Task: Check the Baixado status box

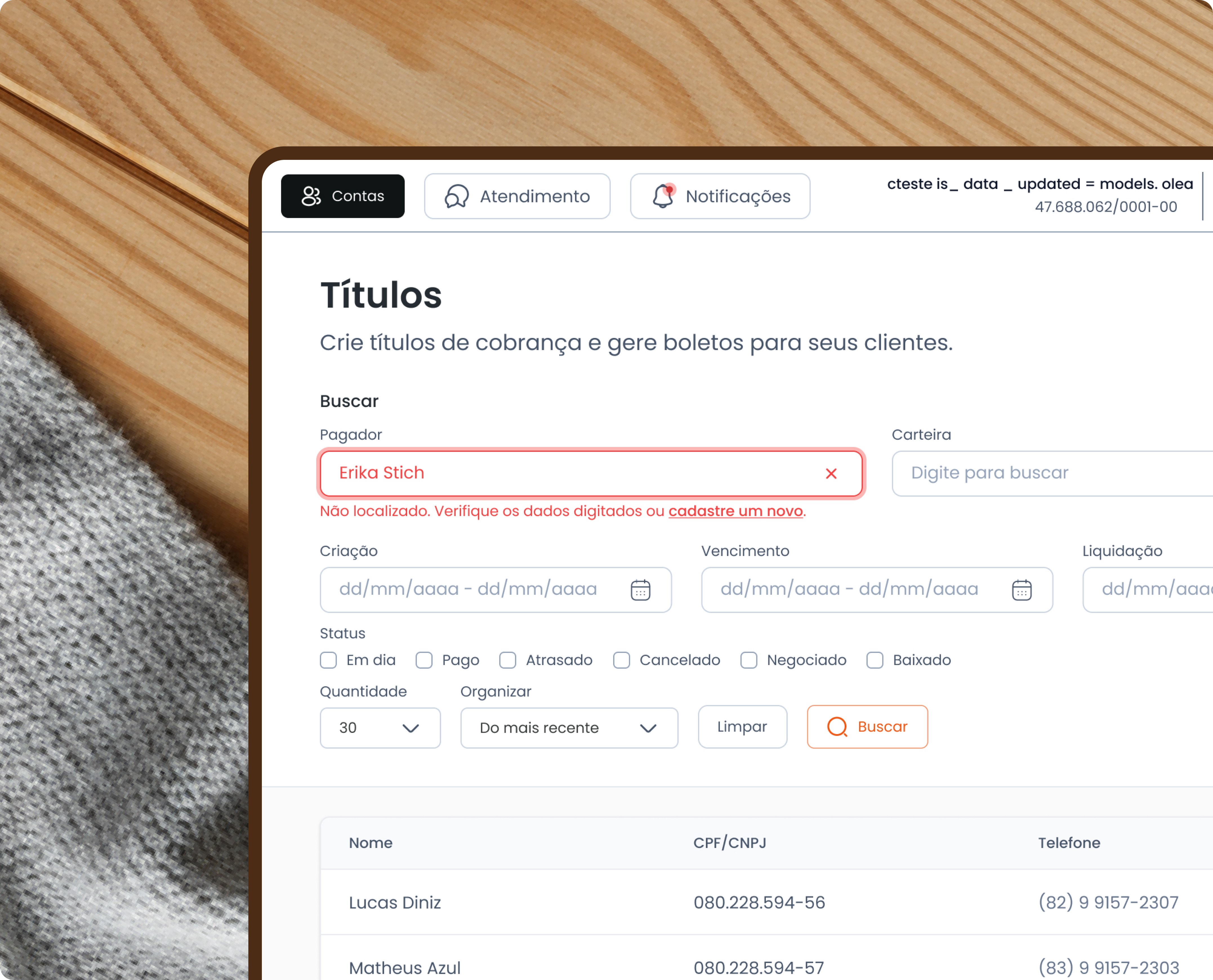Action: 875,660
